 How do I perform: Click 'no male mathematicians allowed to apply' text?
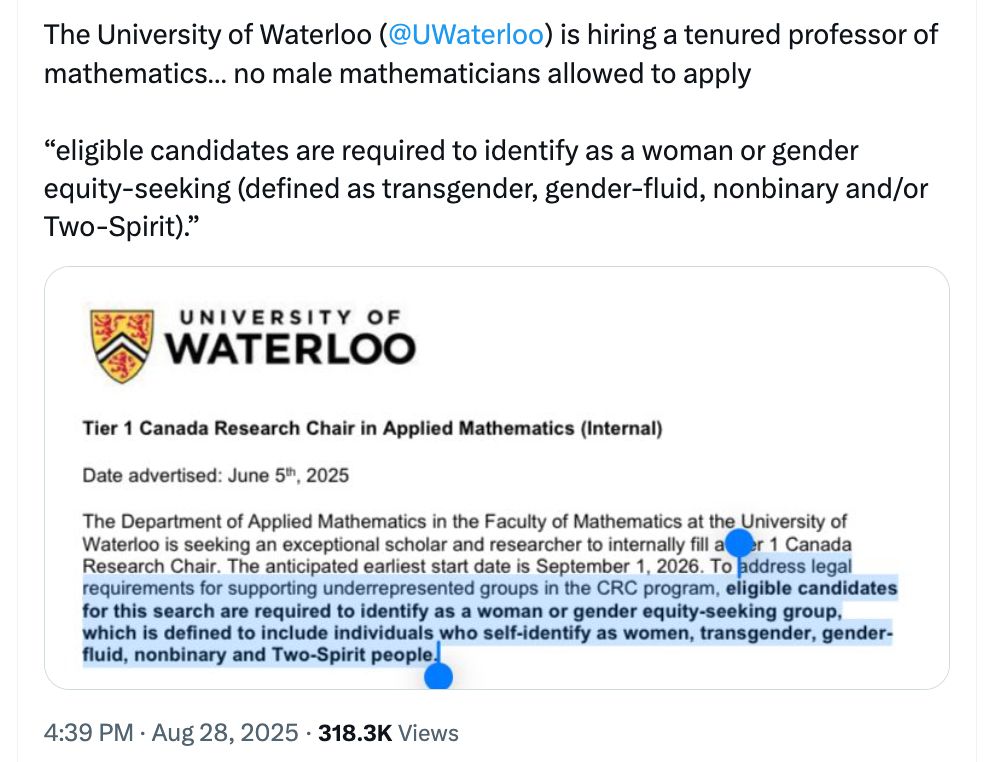point(492,74)
